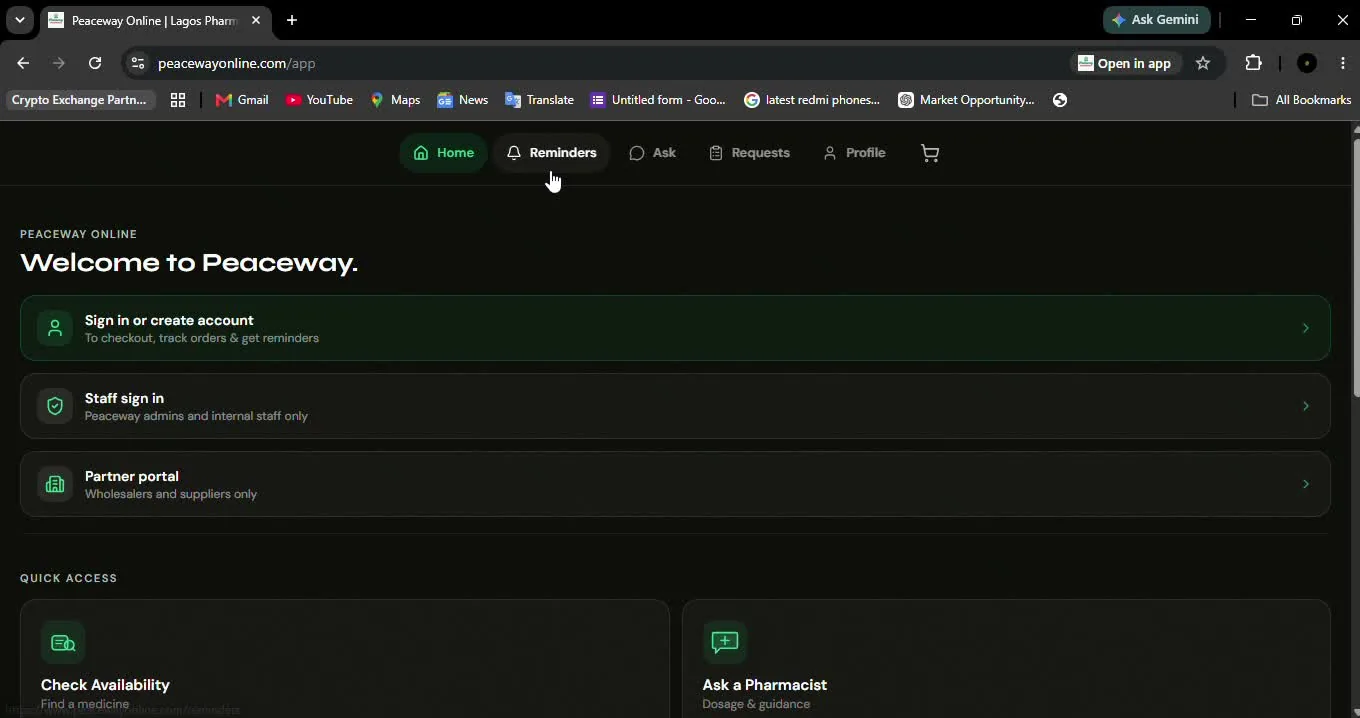Image resolution: width=1360 pixels, height=718 pixels.
Task: Click the Profile person icon
Action: [x=830, y=153]
